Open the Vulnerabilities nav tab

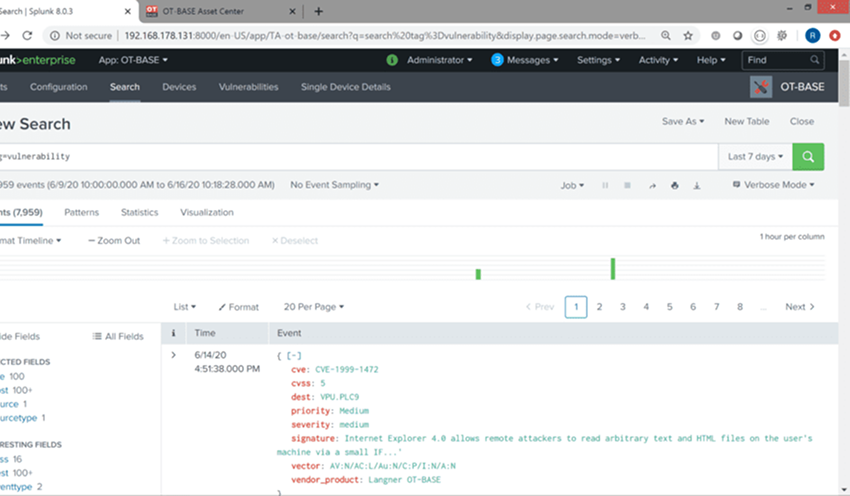(x=248, y=87)
